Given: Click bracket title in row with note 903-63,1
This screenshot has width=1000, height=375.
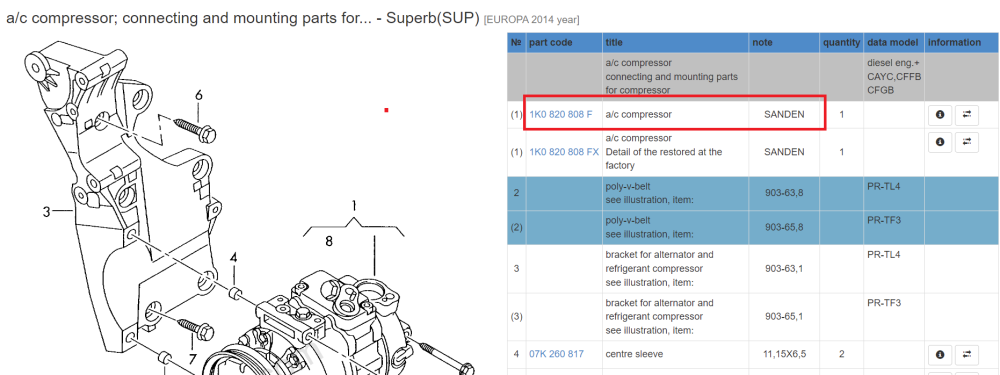Looking at the screenshot, I should coord(659,268).
